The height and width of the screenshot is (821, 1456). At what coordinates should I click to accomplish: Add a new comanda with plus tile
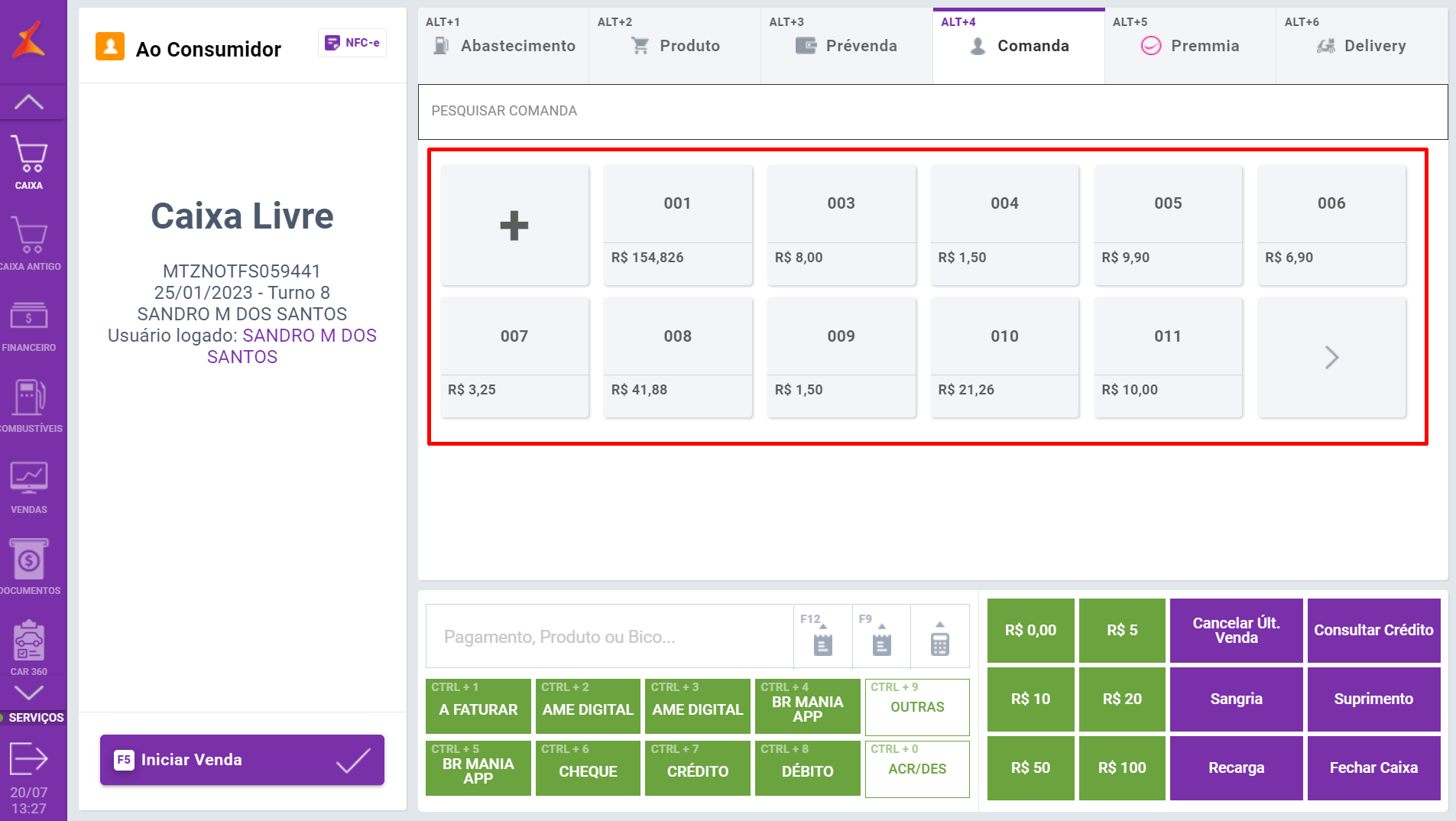pos(514,226)
